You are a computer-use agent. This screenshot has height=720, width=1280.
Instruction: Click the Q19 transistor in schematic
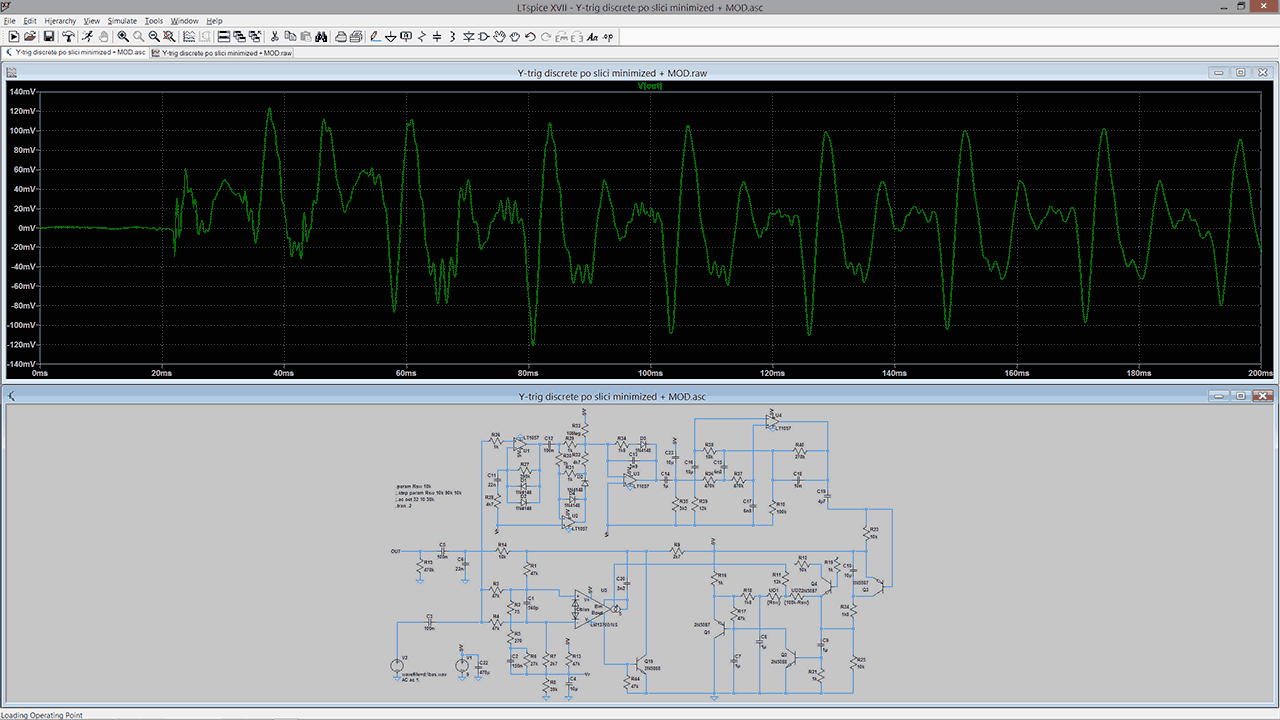[641, 665]
